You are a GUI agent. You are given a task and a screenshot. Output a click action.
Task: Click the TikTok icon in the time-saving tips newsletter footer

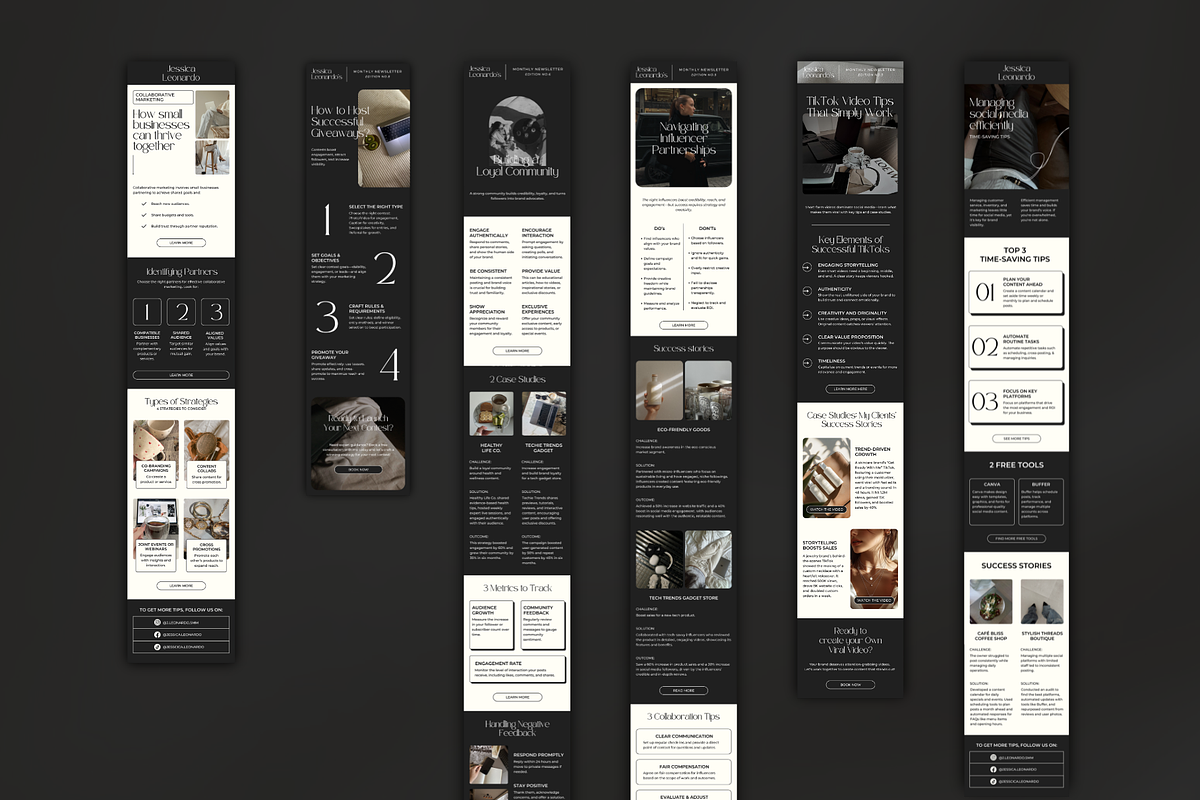click(994, 781)
